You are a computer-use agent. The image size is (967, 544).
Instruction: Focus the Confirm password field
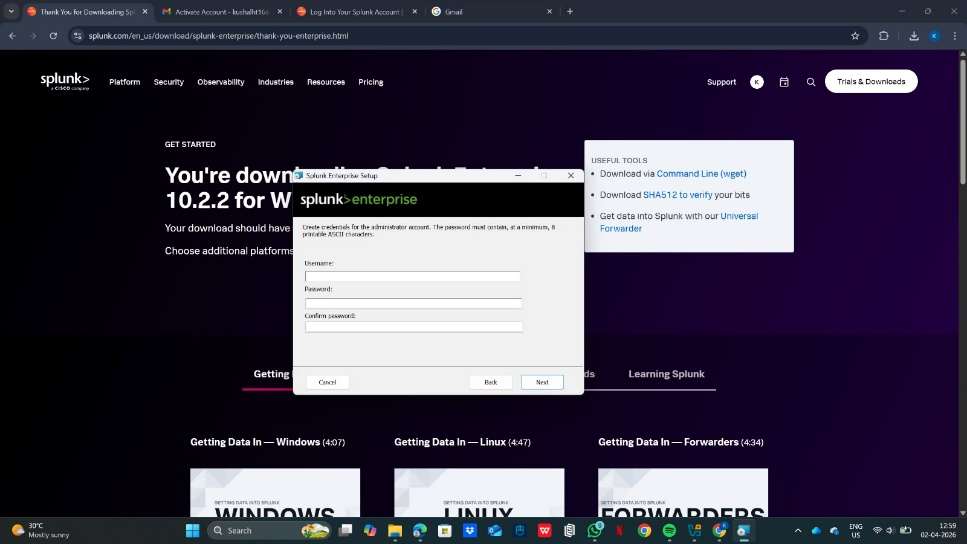coord(413,327)
